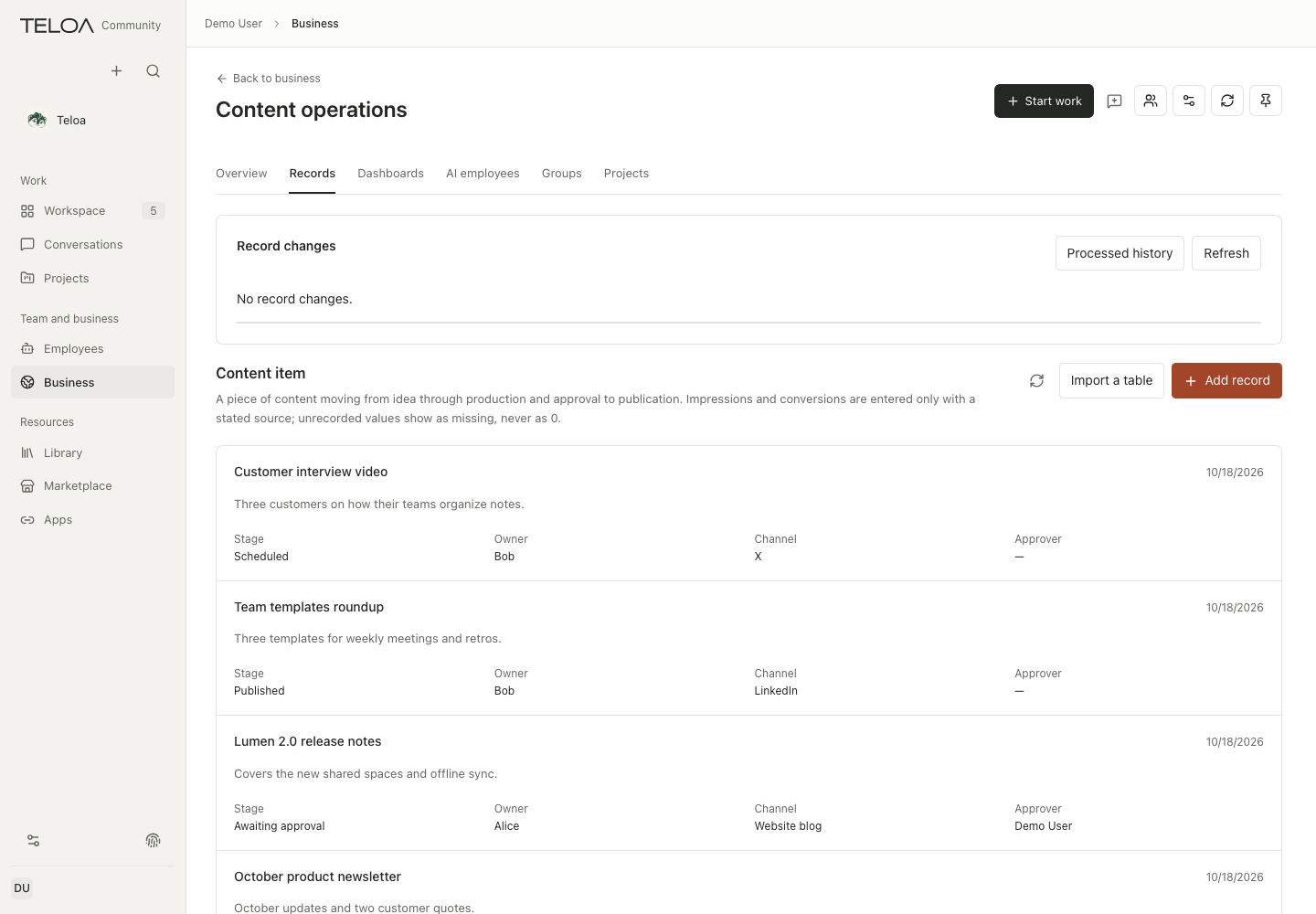Click the plus icon in the sidebar

pyautogui.click(x=116, y=71)
